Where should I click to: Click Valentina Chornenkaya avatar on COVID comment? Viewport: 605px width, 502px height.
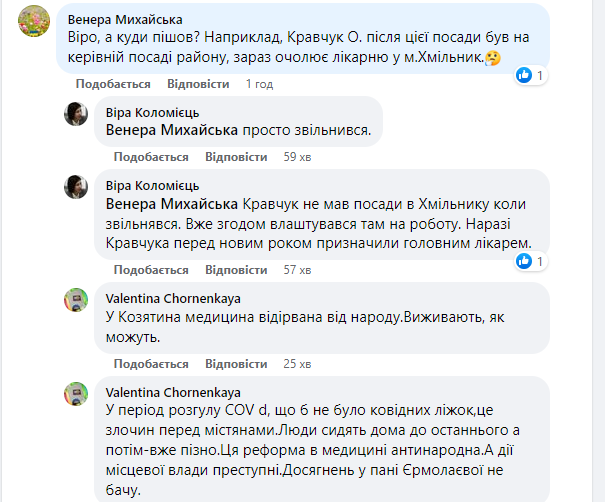pos(77,393)
